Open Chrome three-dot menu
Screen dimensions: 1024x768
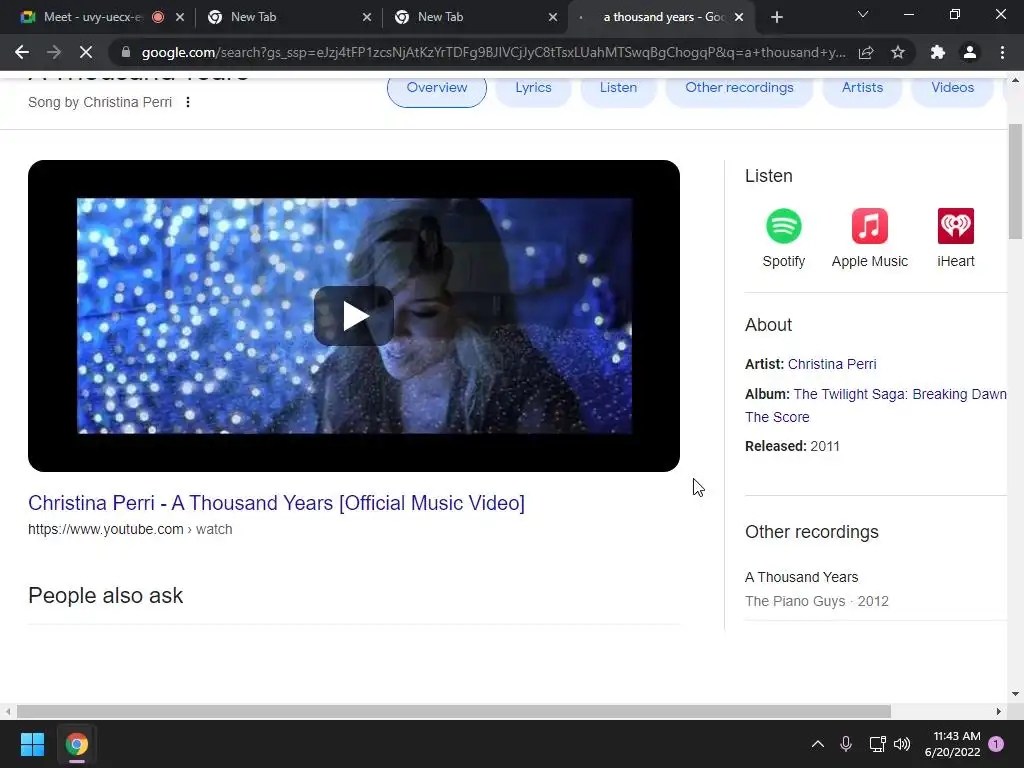coord(1002,52)
